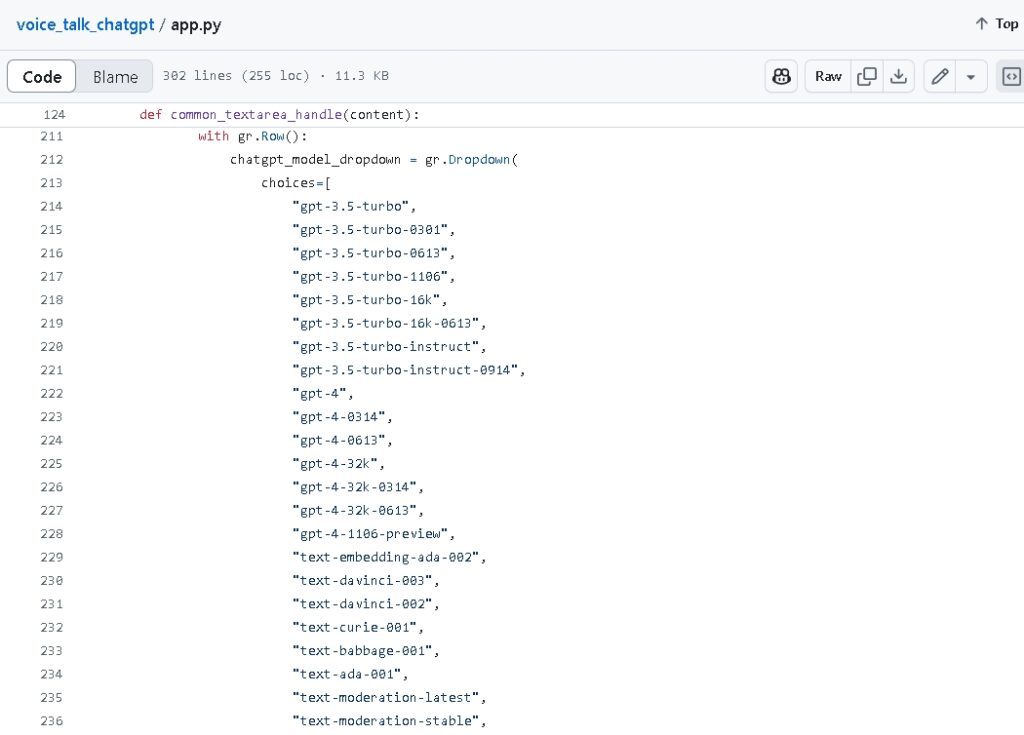Switch to the Blame view
The height and width of the screenshot is (735, 1024).
point(115,76)
